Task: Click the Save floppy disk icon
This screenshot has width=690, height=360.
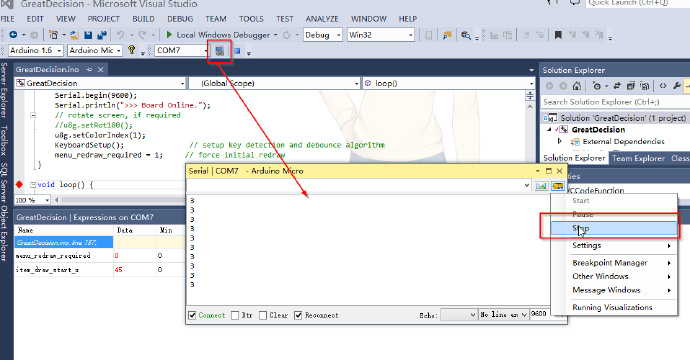Action: click(88, 35)
